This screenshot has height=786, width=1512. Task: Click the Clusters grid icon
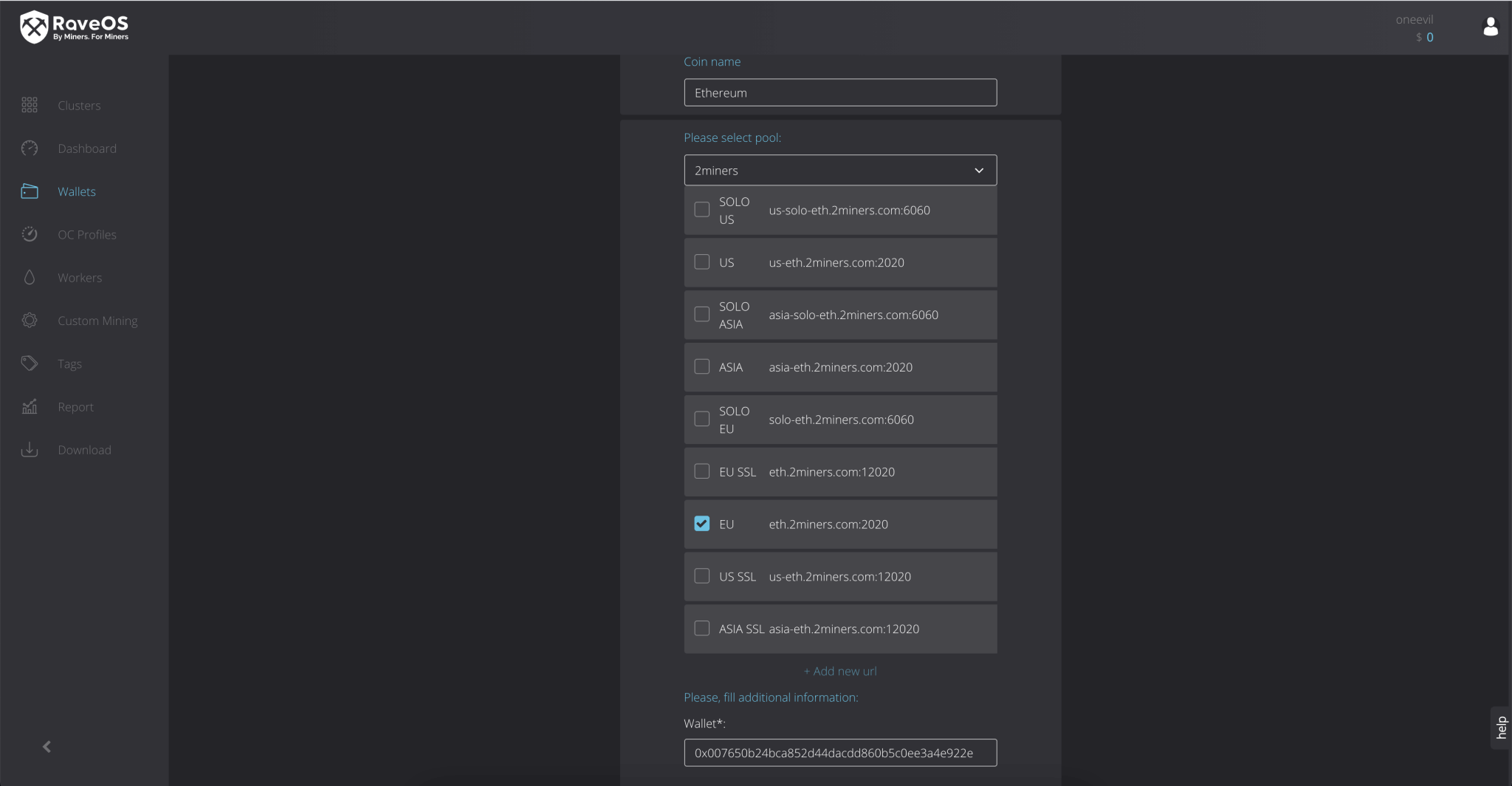(30, 105)
